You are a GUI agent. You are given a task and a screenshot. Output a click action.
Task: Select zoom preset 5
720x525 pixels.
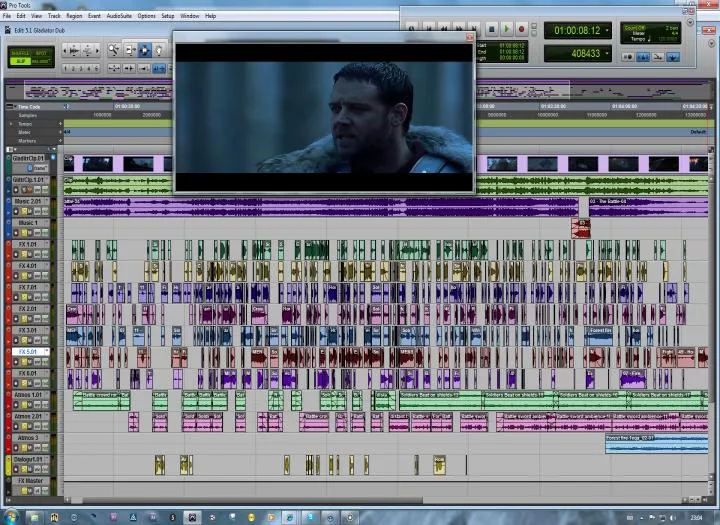[x=96, y=68]
